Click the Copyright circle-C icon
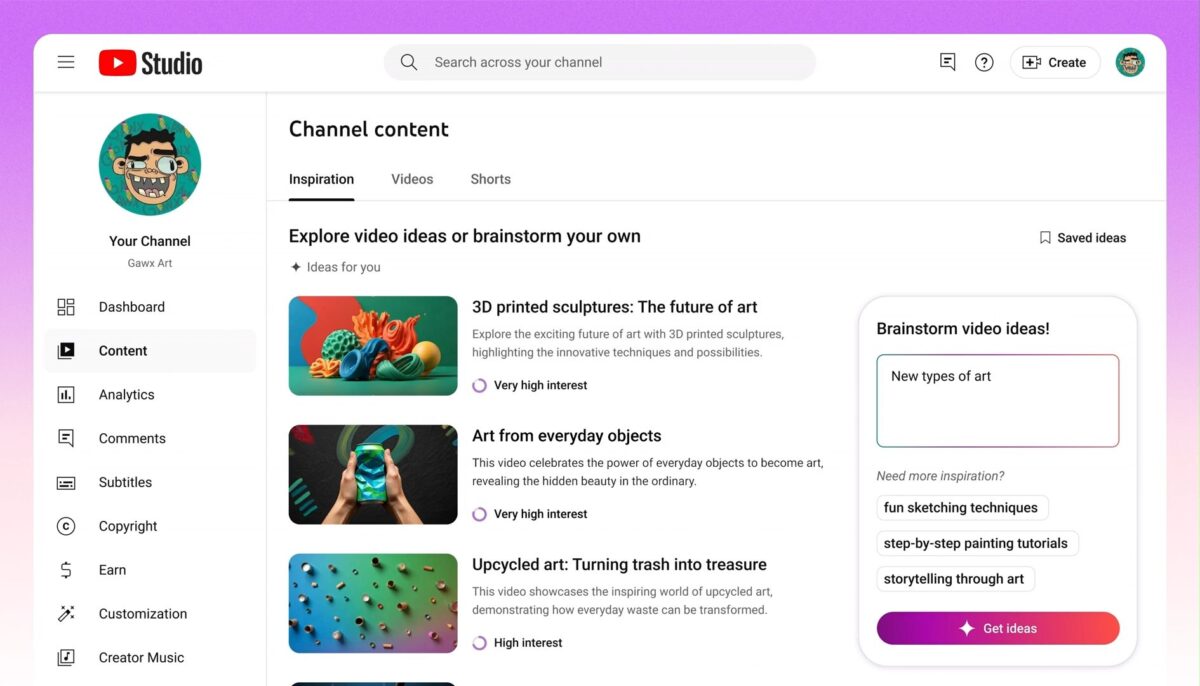Screen dimensions: 1200x686 (x=66, y=526)
